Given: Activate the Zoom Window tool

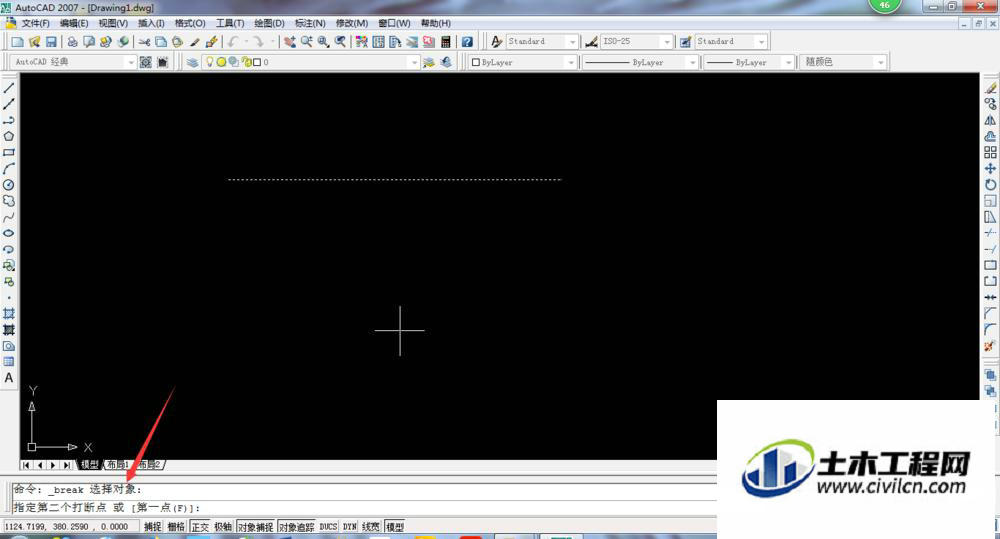Looking at the screenshot, I should click(323, 41).
